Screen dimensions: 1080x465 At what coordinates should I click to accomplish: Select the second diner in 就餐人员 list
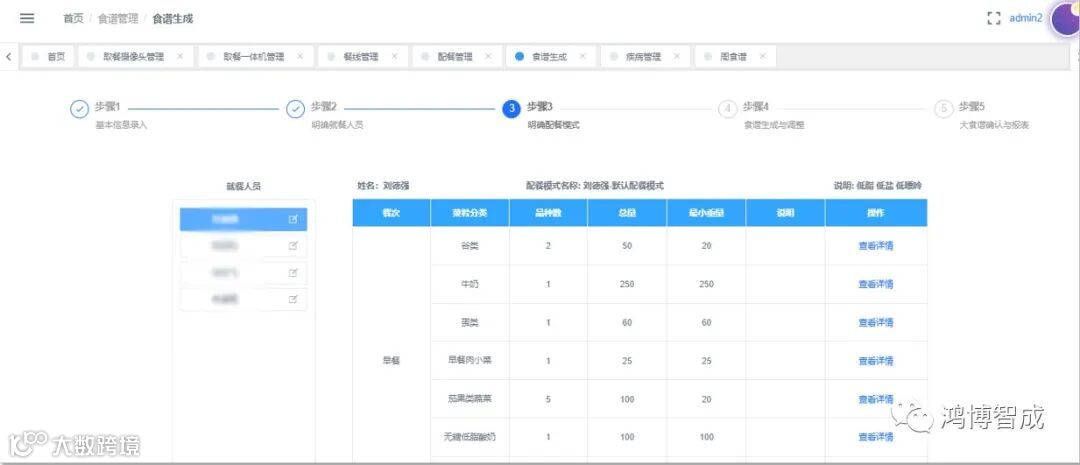[243, 246]
